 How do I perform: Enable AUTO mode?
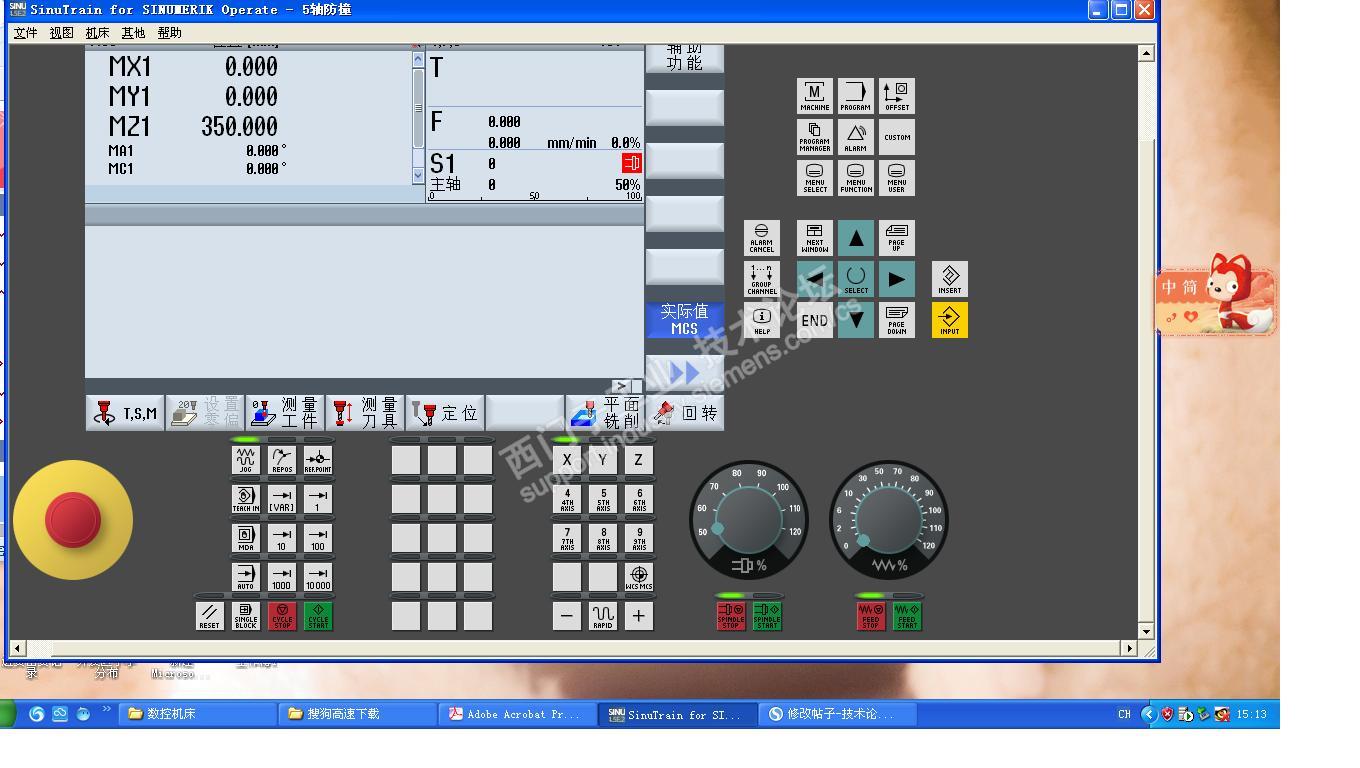pyautogui.click(x=246, y=577)
